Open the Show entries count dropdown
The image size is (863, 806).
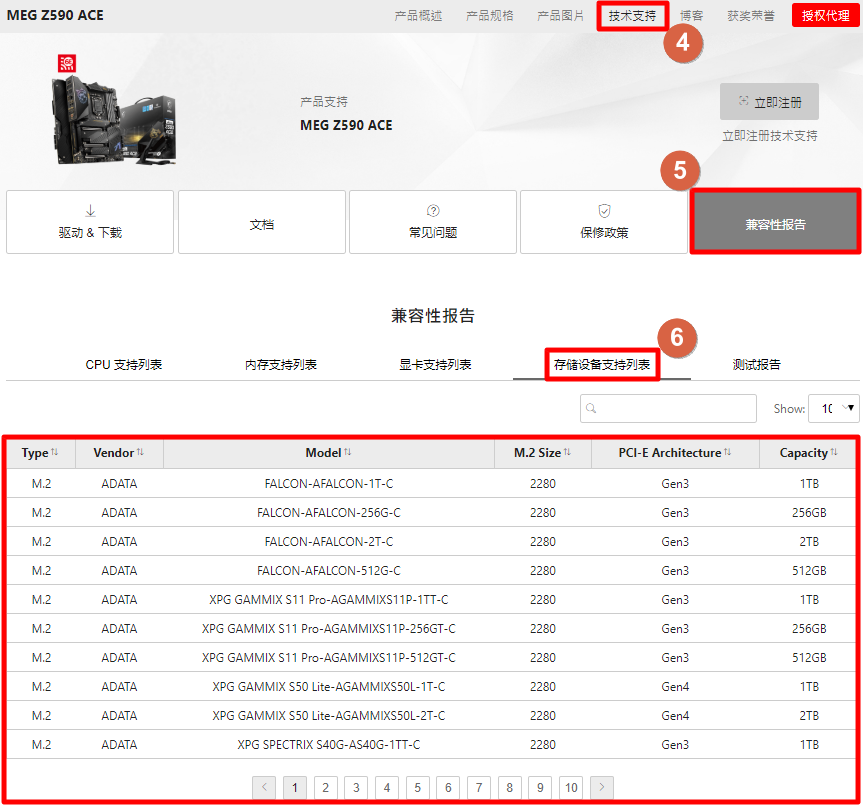coord(838,408)
